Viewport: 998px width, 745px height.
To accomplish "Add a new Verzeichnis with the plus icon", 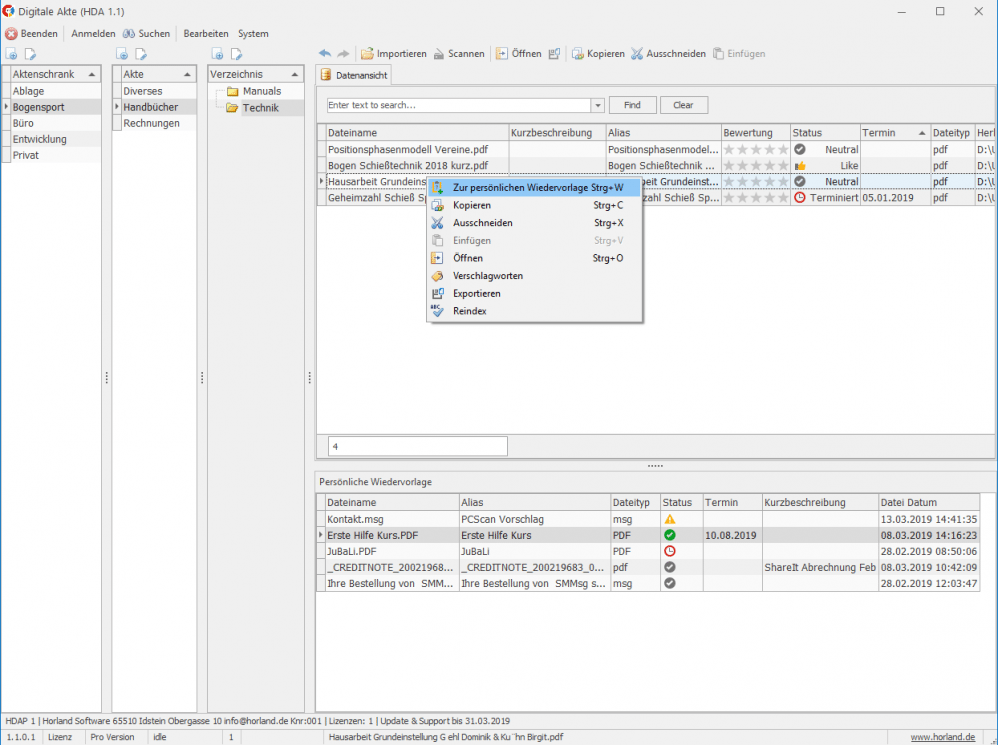I will [x=217, y=54].
